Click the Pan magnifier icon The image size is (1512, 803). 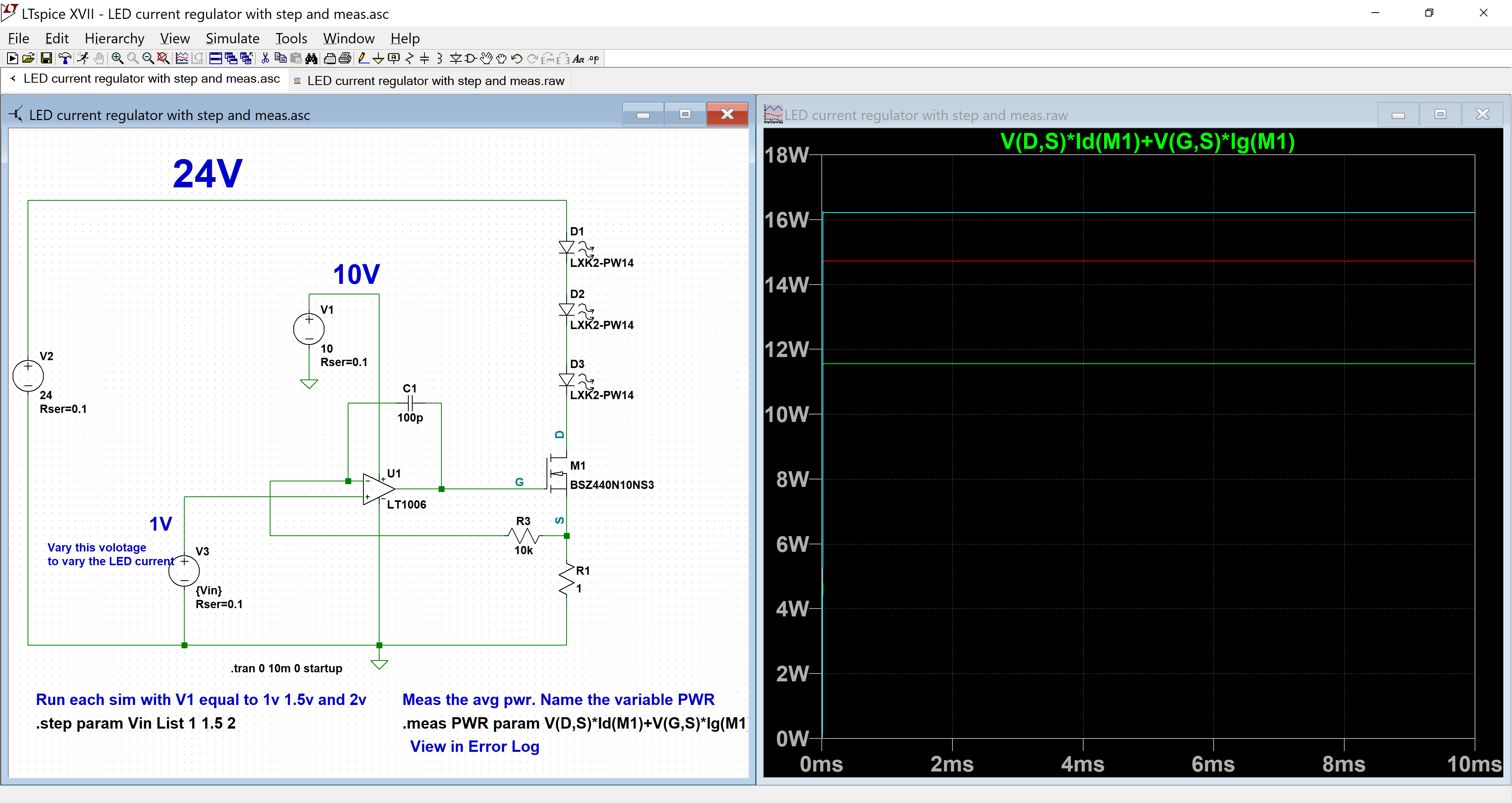[x=133, y=59]
